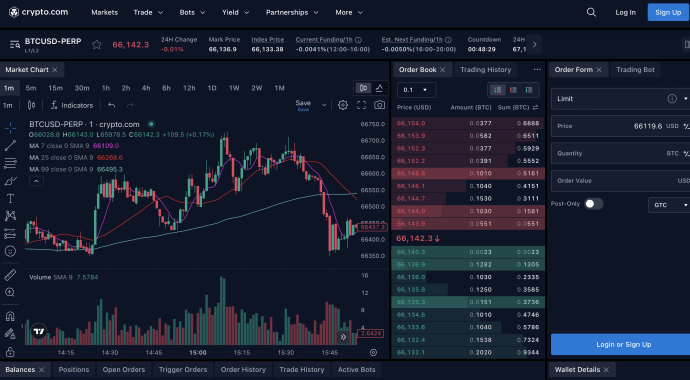Switch to original candlestick chart view
The width and height of the screenshot is (690, 380).
(363, 88)
